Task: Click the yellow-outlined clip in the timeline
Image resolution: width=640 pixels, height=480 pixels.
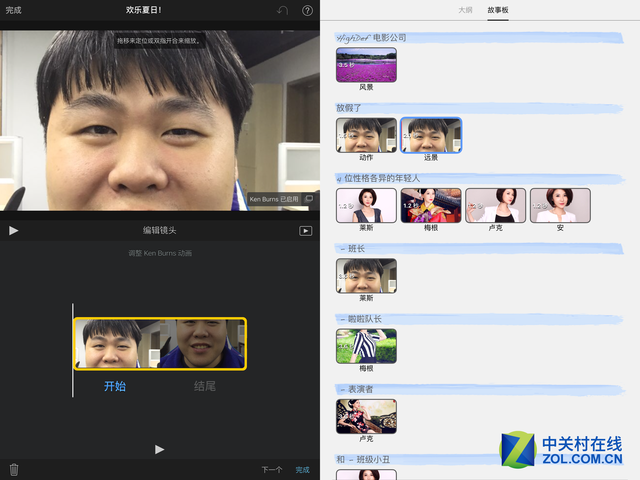Action: click(160, 344)
